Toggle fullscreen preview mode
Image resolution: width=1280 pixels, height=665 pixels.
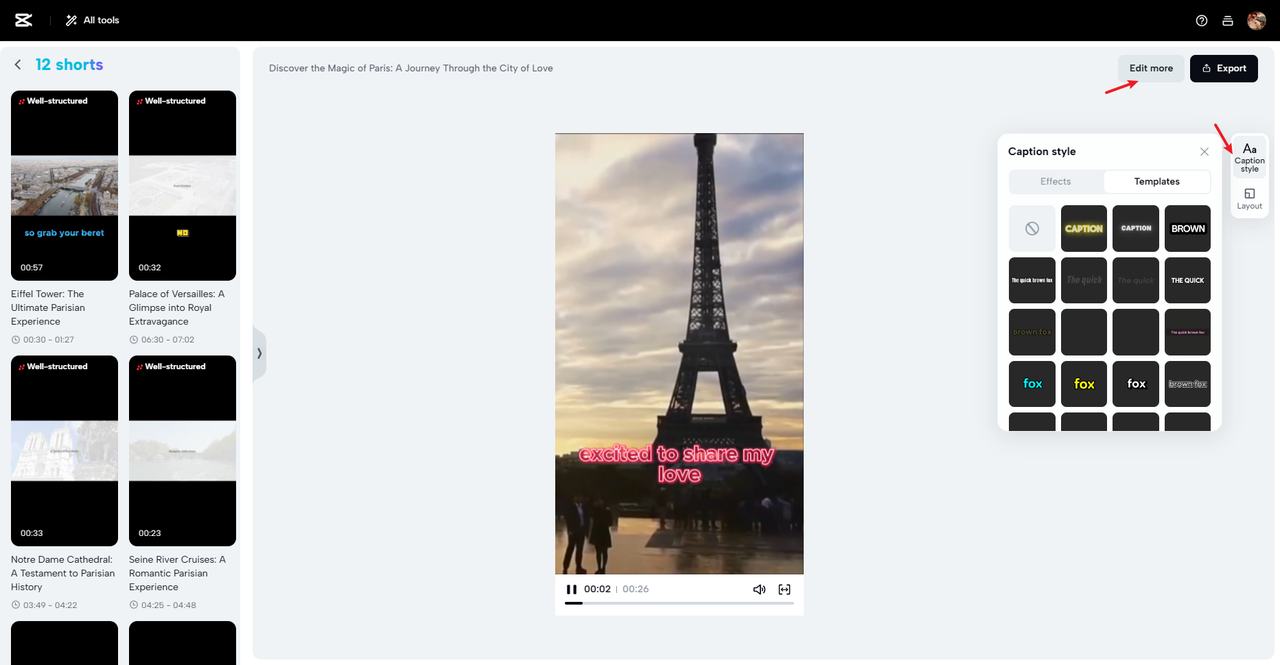click(785, 589)
